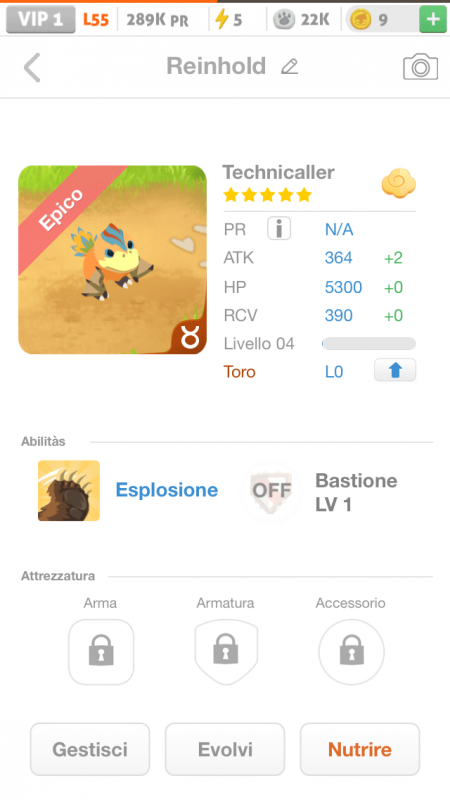The width and height of the screenshot is (450, 800).
Task: Open the VIP 1 badge
Action: click(x=41, y=19)
